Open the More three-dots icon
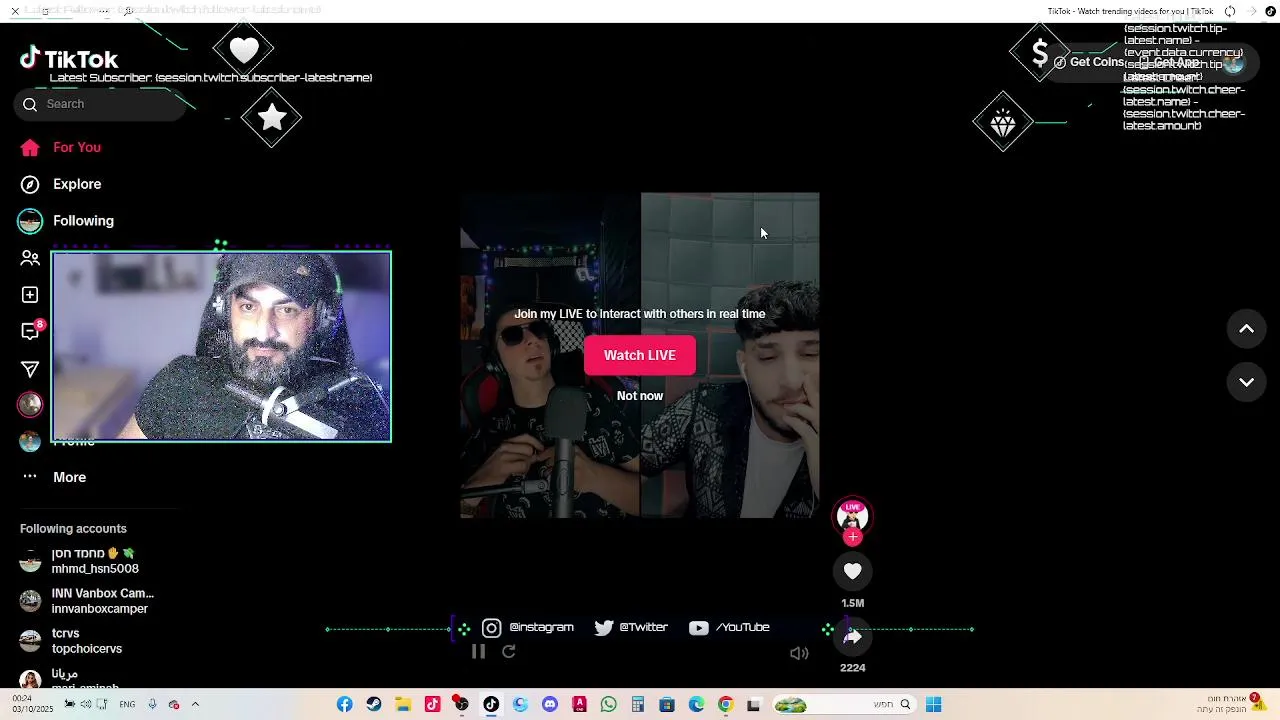 click(30, 477)
